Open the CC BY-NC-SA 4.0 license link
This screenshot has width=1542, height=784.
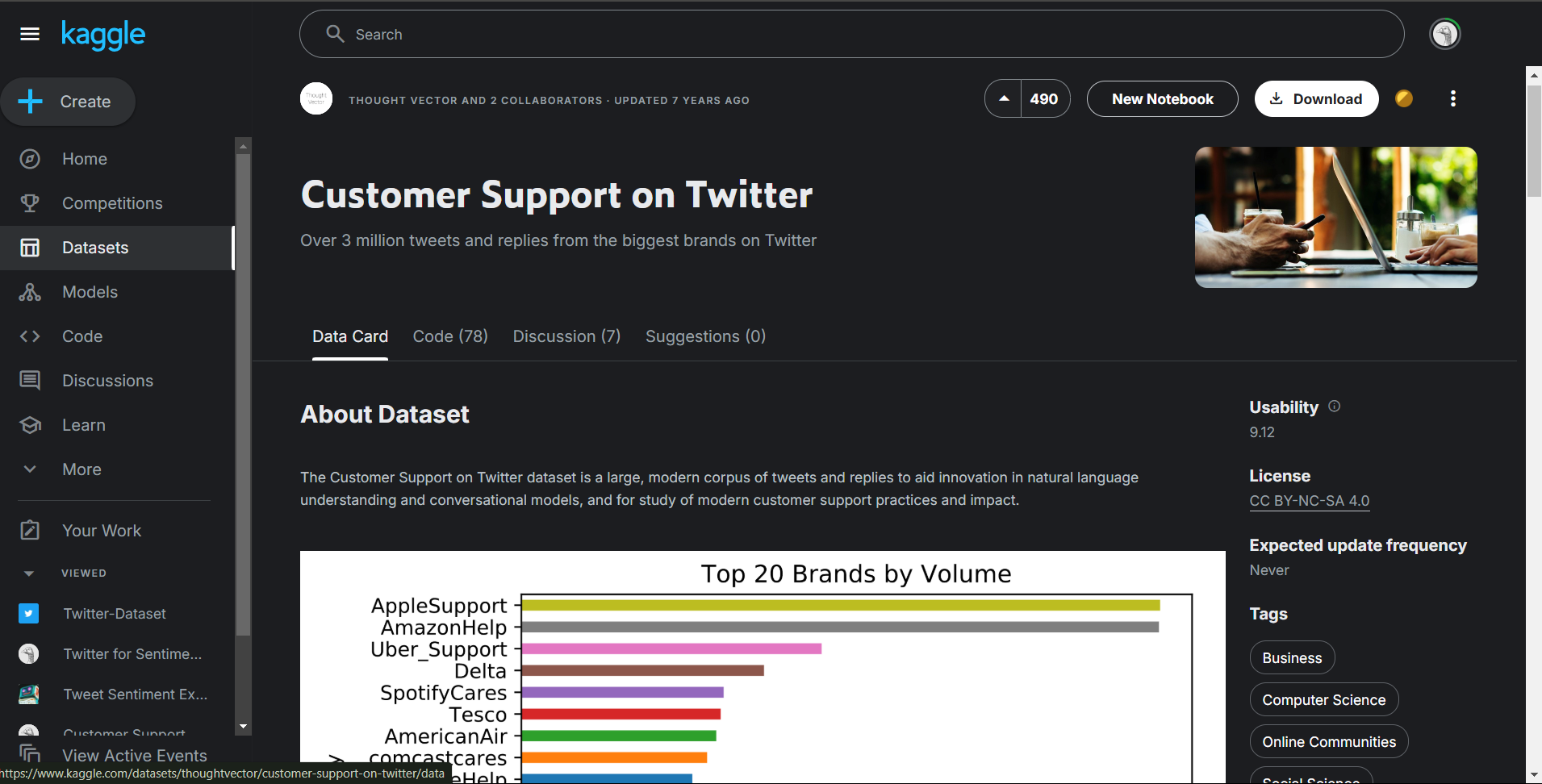[x=1309, y=501]
